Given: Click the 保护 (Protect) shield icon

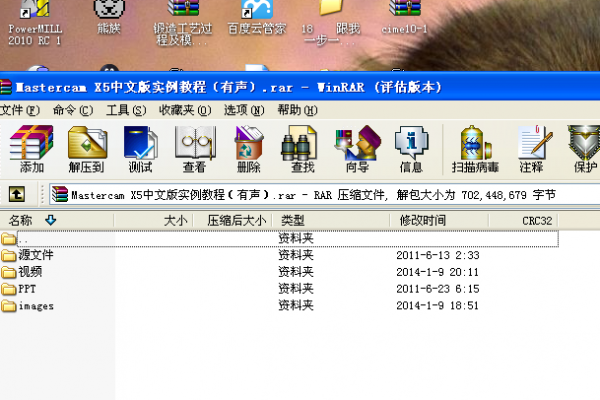Looking at the screenshot, I should click(x=584, y=149).
